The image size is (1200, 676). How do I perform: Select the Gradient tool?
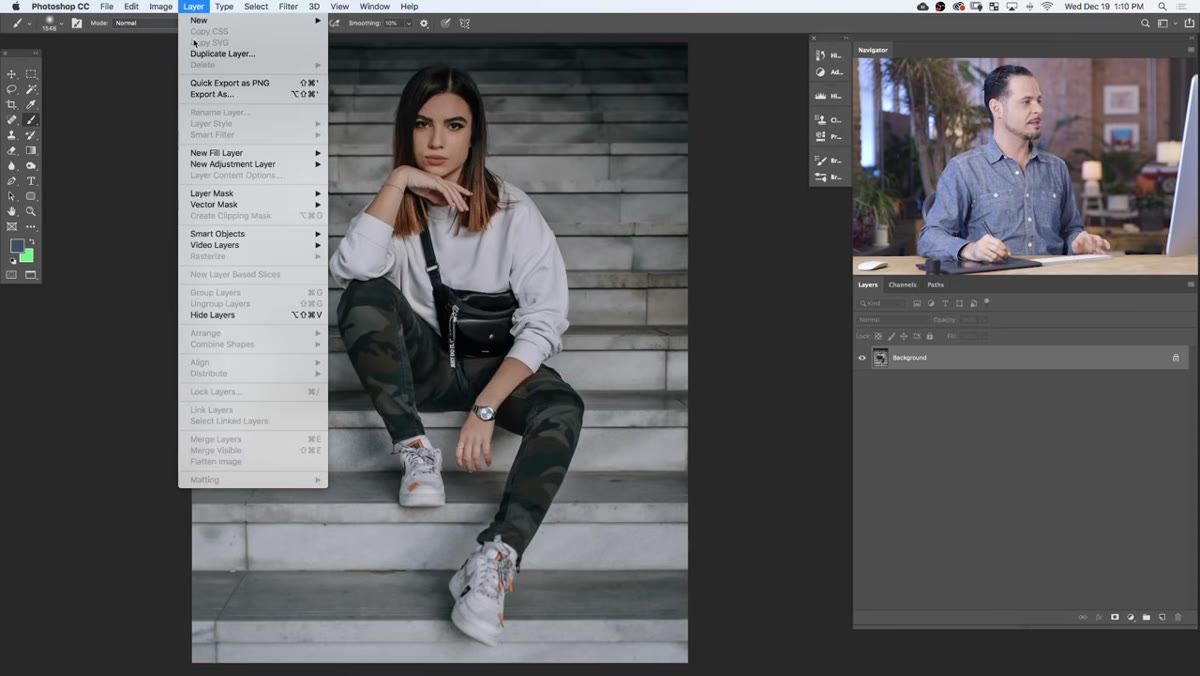[x=31, y=150]
